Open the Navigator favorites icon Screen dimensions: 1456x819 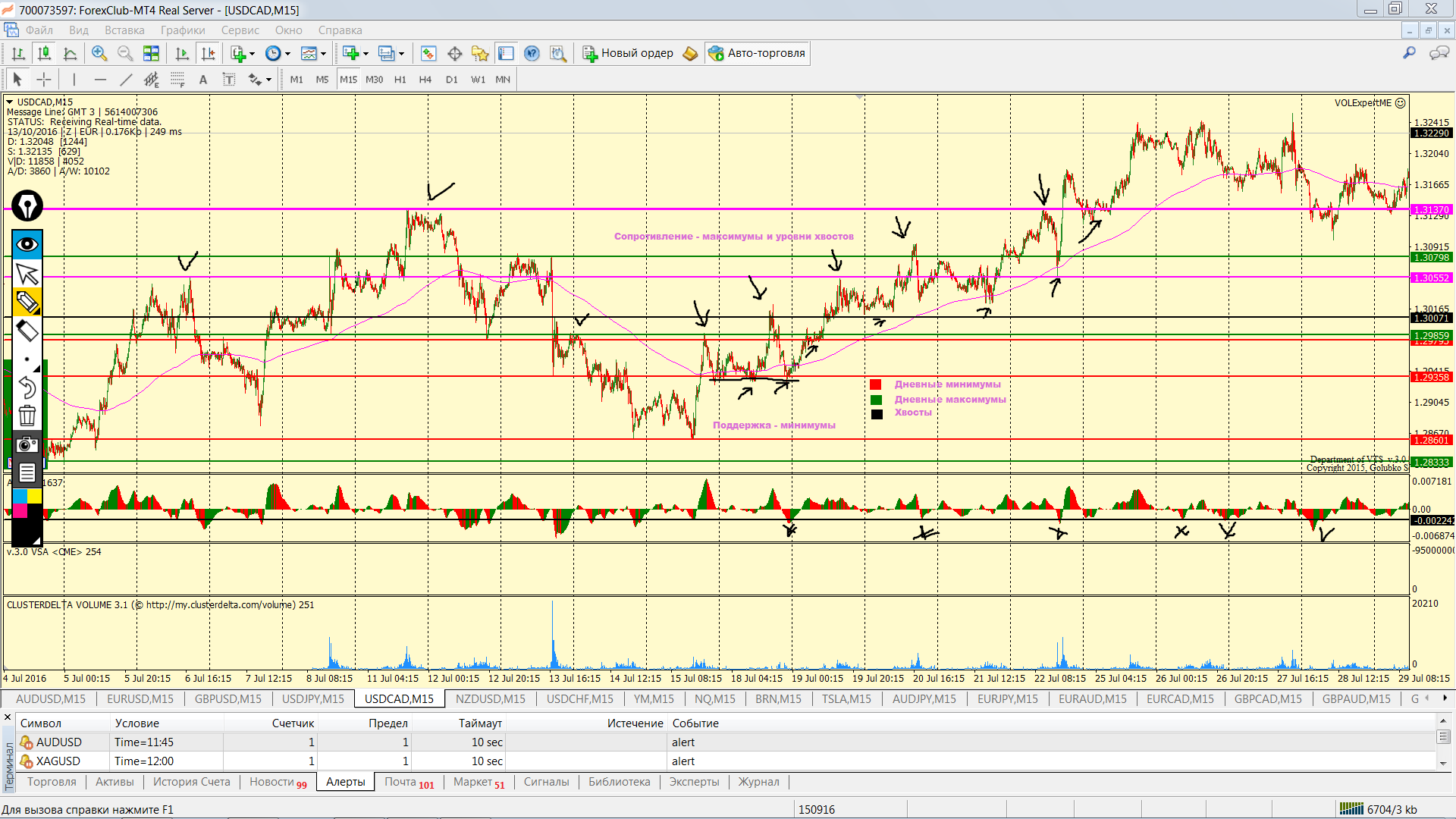click(480, 53)
